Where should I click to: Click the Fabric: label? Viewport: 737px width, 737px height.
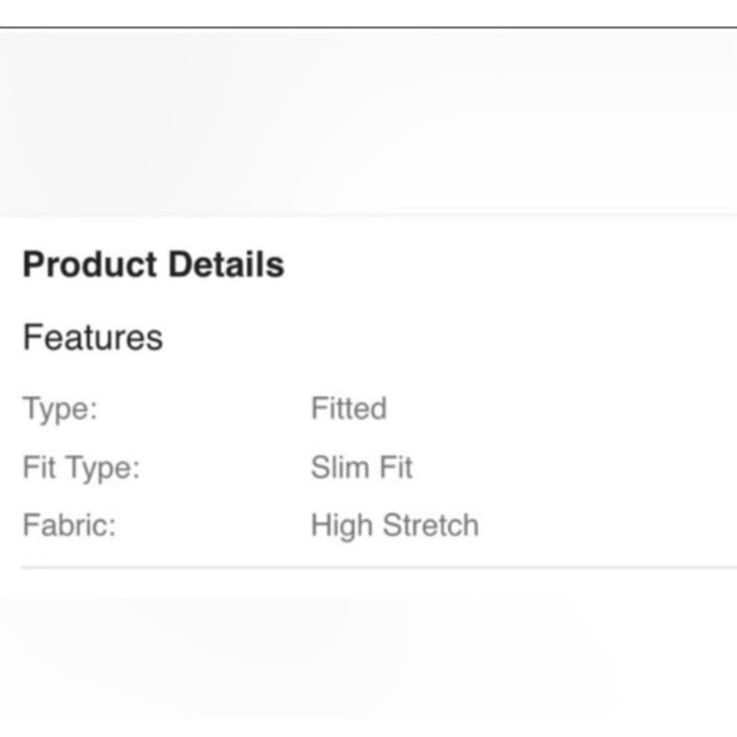pos(69,525)
